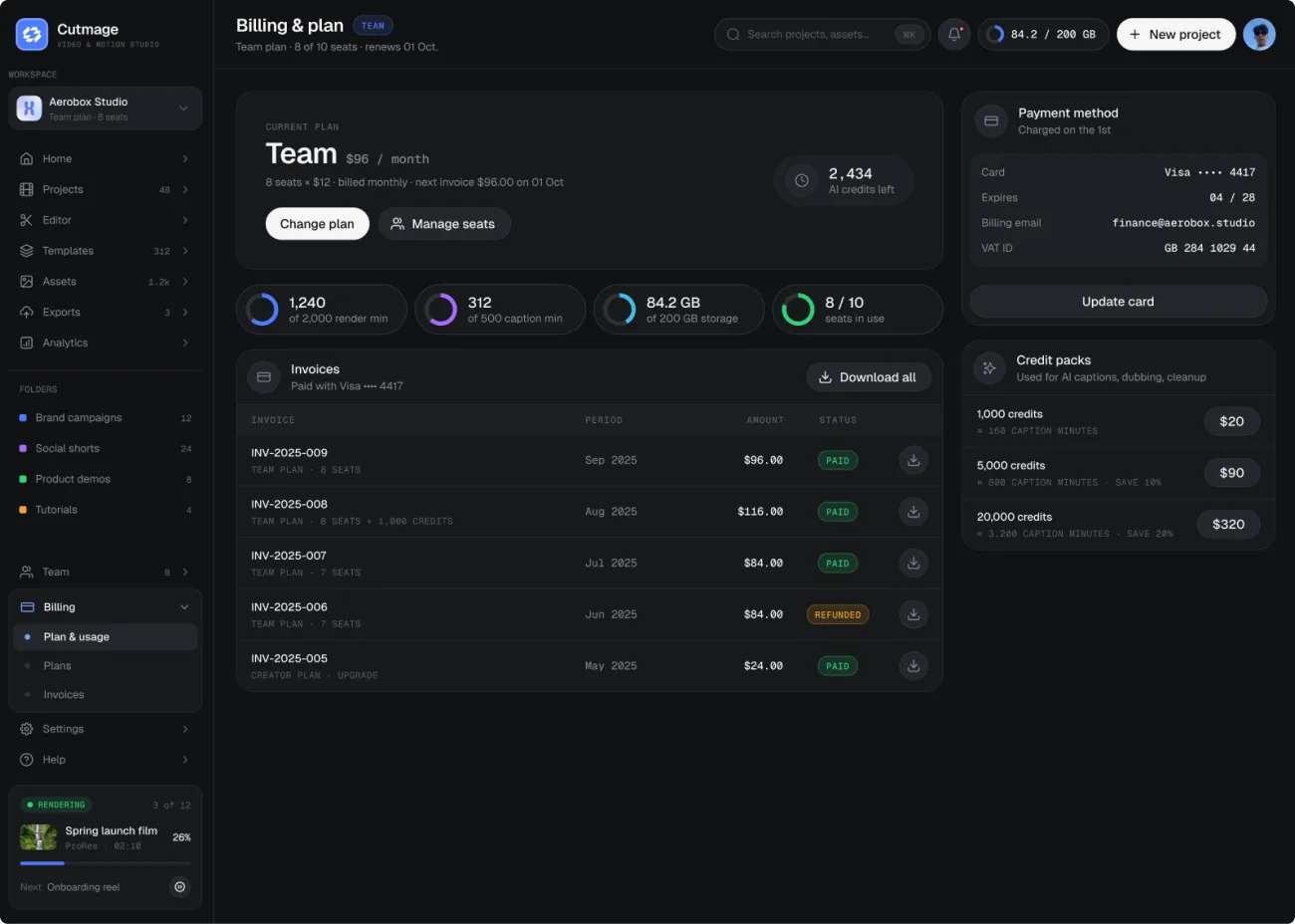
Task: Click the Invoices card icon
Action: point(264,377)
